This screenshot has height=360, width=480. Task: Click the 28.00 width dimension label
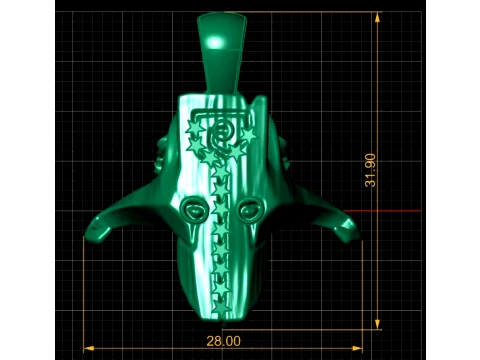click(223, 341)
